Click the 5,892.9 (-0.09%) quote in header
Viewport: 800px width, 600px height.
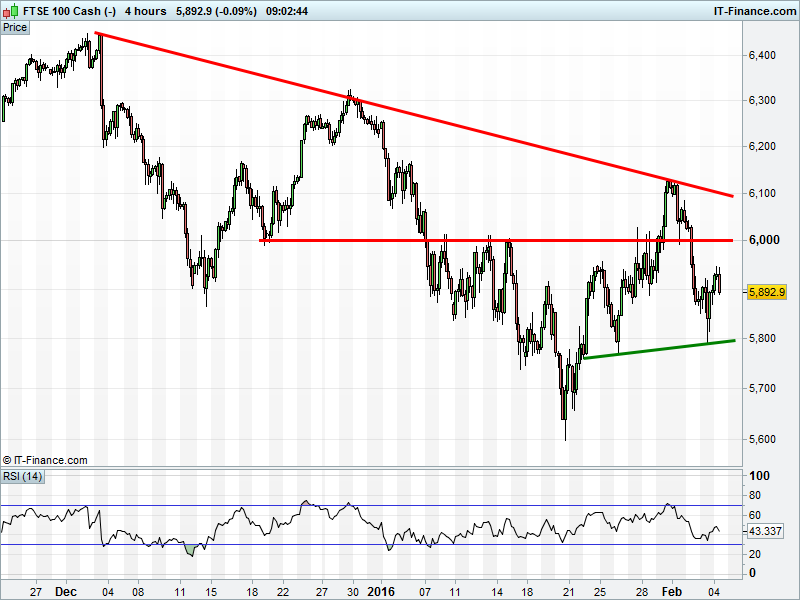click(216, 11)
